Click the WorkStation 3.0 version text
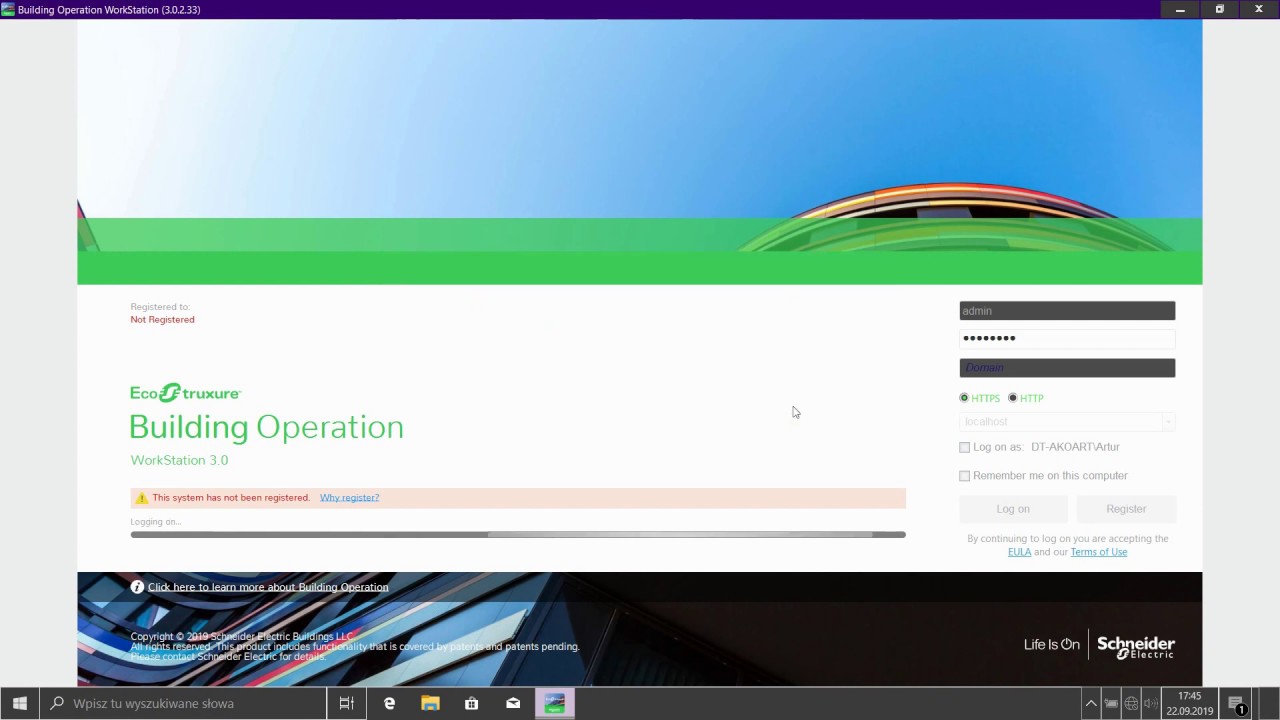The height and width of the screenshot is (720, 1280). [x=179, y=460]
